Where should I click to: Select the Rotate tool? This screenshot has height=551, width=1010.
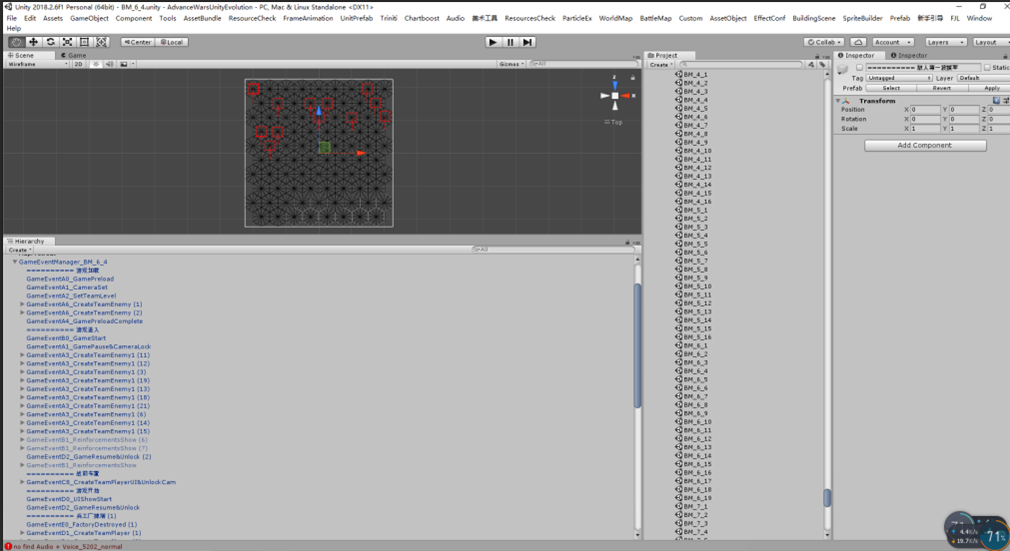50,42
